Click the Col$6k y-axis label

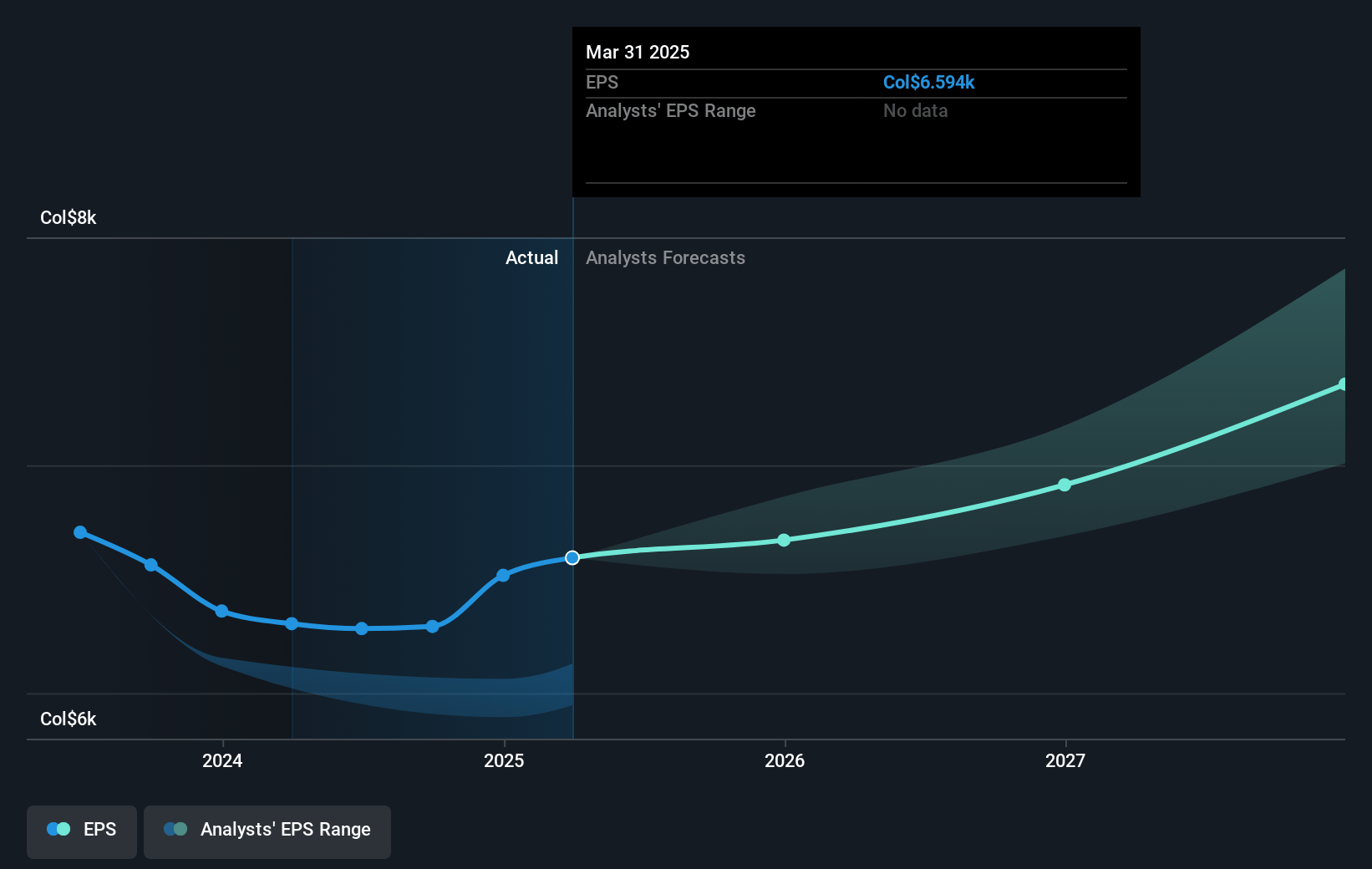(69, 719)
